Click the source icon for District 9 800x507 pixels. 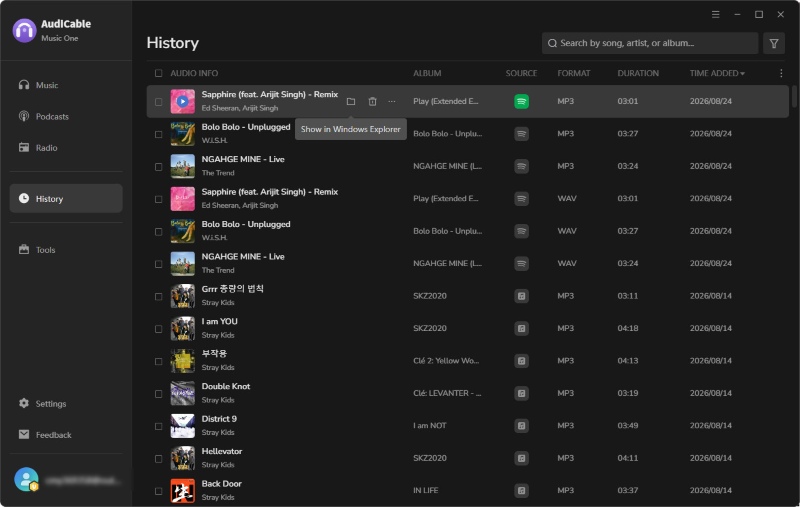[521, 426]
